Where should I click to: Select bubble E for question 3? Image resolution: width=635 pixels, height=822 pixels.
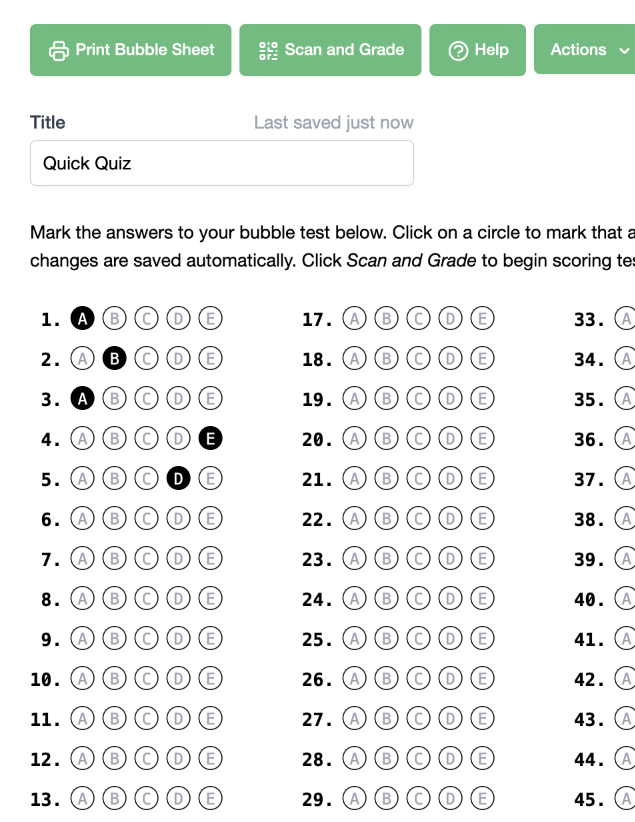click(210, 399)
